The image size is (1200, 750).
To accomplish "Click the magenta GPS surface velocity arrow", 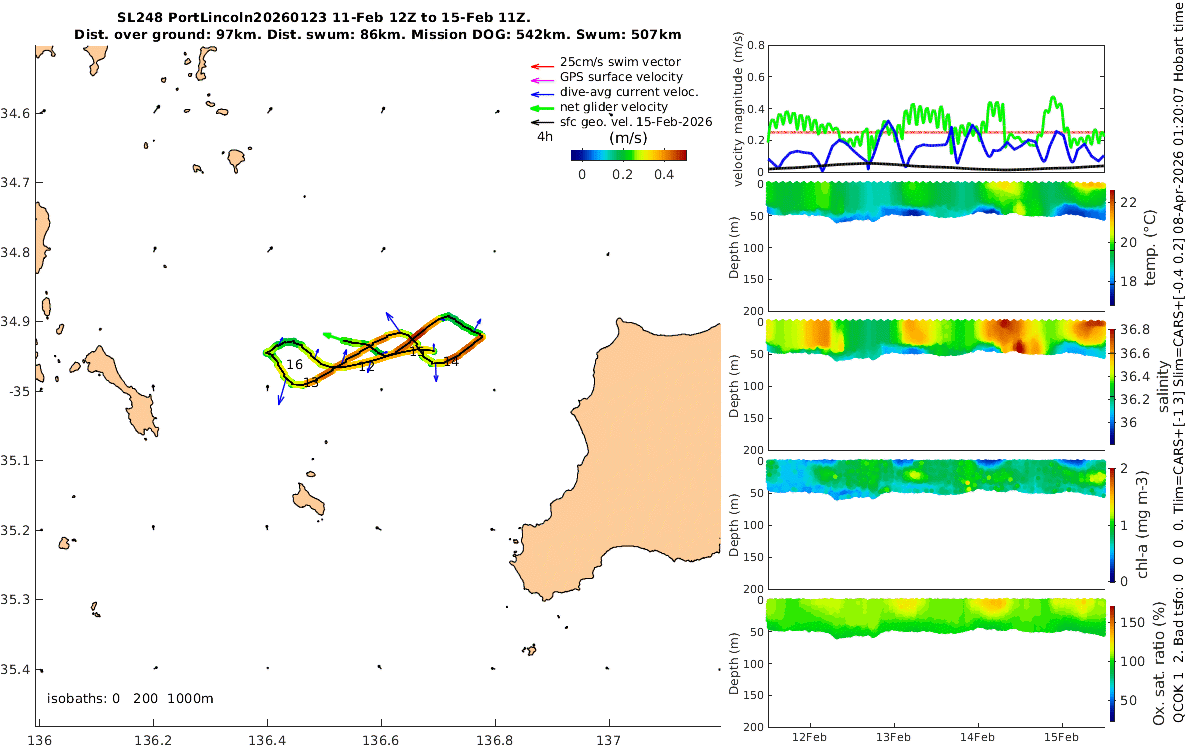I will 540,77.
